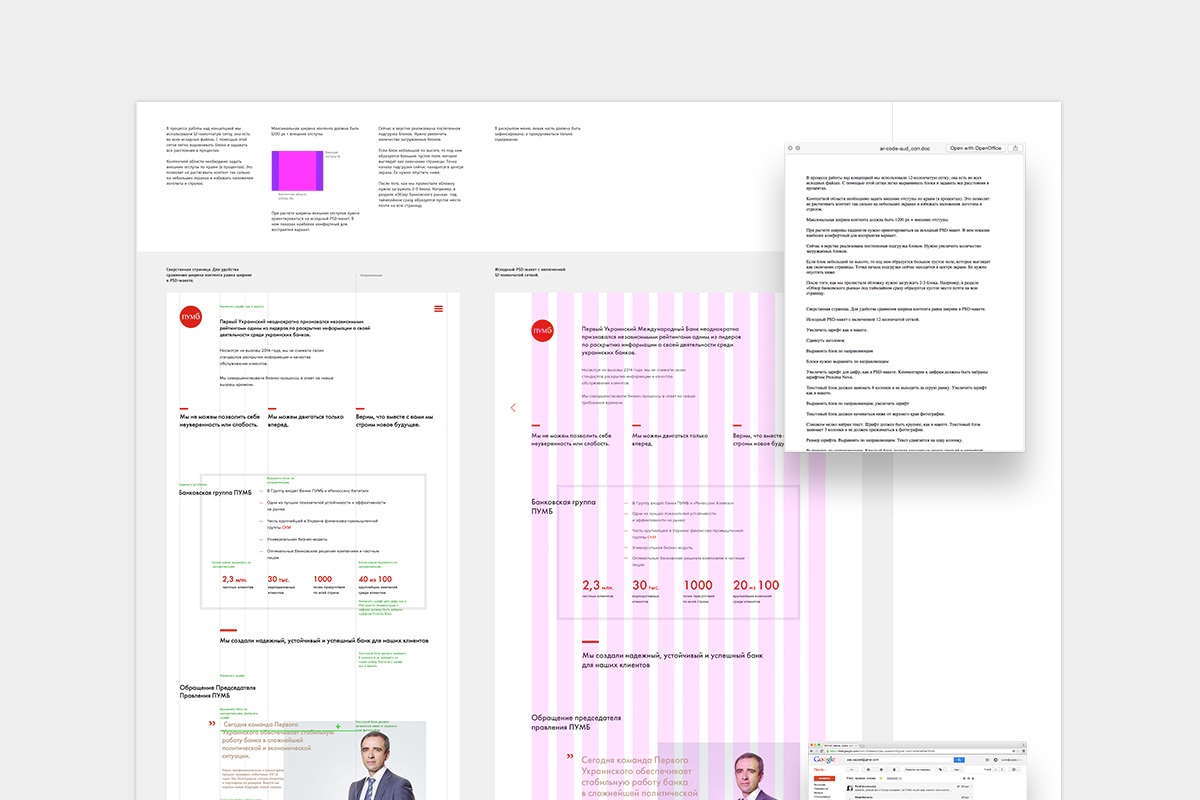Click 'Мы создали надежный' heading in the annotated mockup

pos(324,640)
